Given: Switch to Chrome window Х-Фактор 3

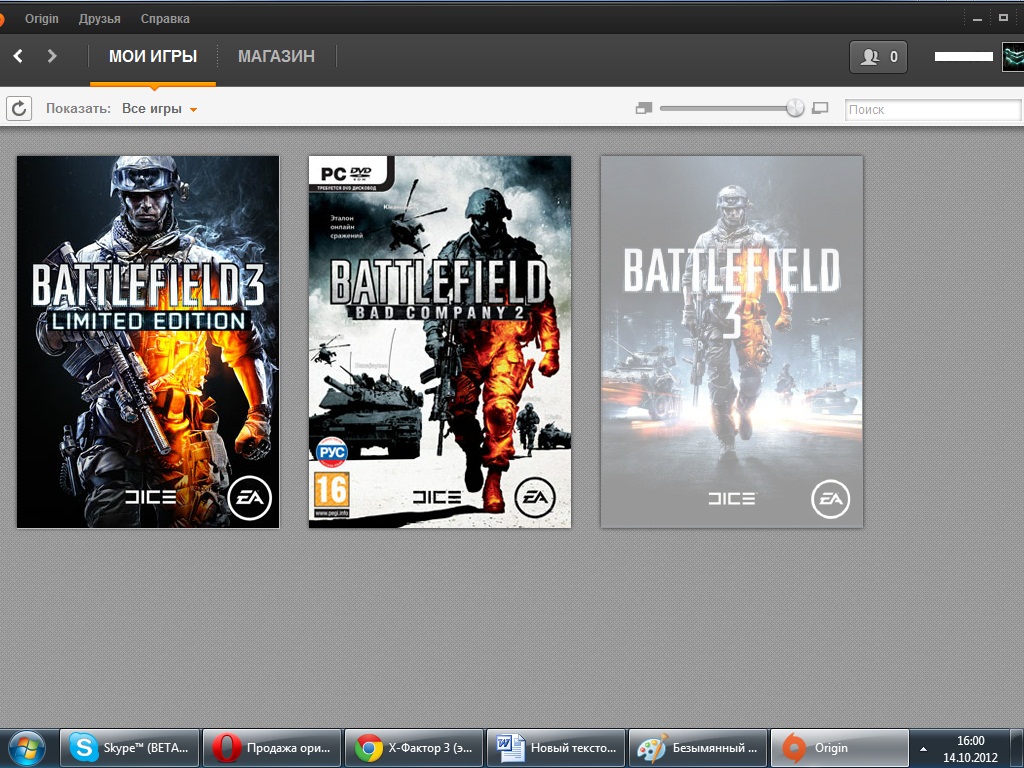Looking at the screenshot, I should (x=413, y=748).
